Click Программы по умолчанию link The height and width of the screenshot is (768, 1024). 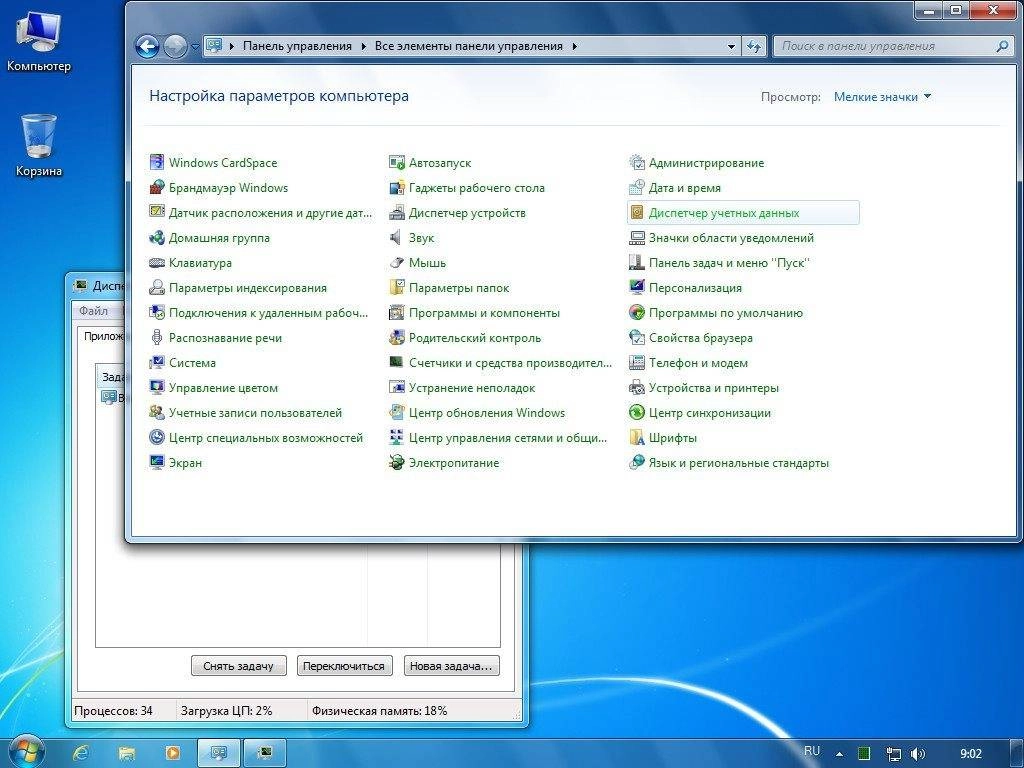[x=726, y=313]
